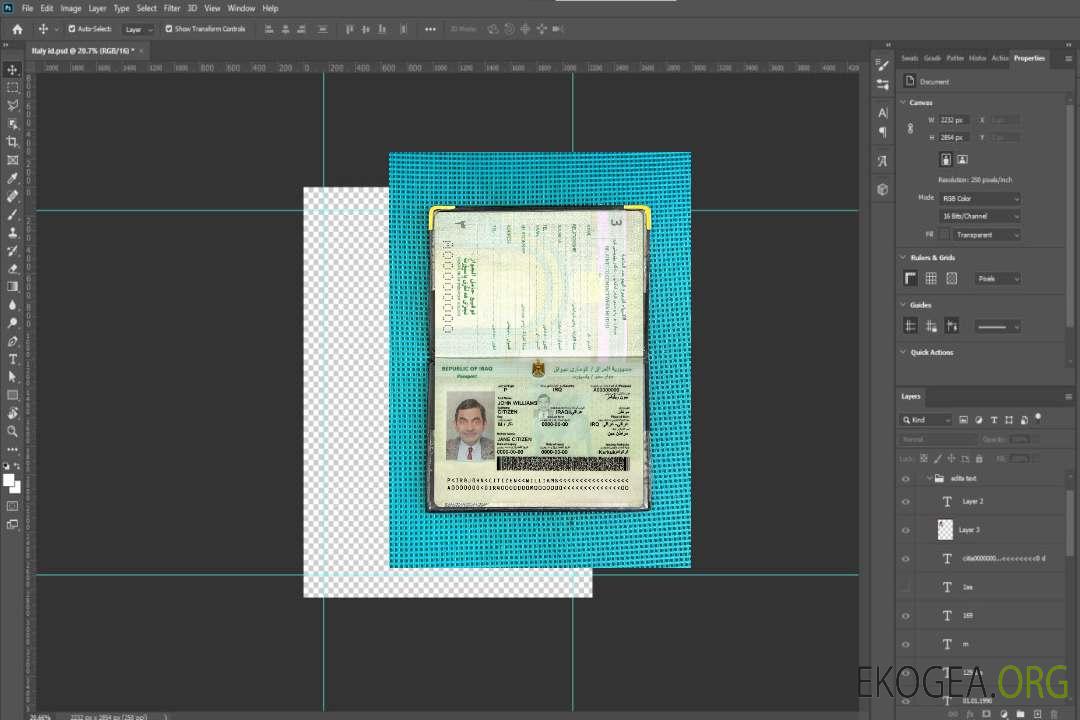Image resolution: width=1080 pixels, height=720 pixels.
Task: Set canvas to portrait orientation
Action: [946, 160]
